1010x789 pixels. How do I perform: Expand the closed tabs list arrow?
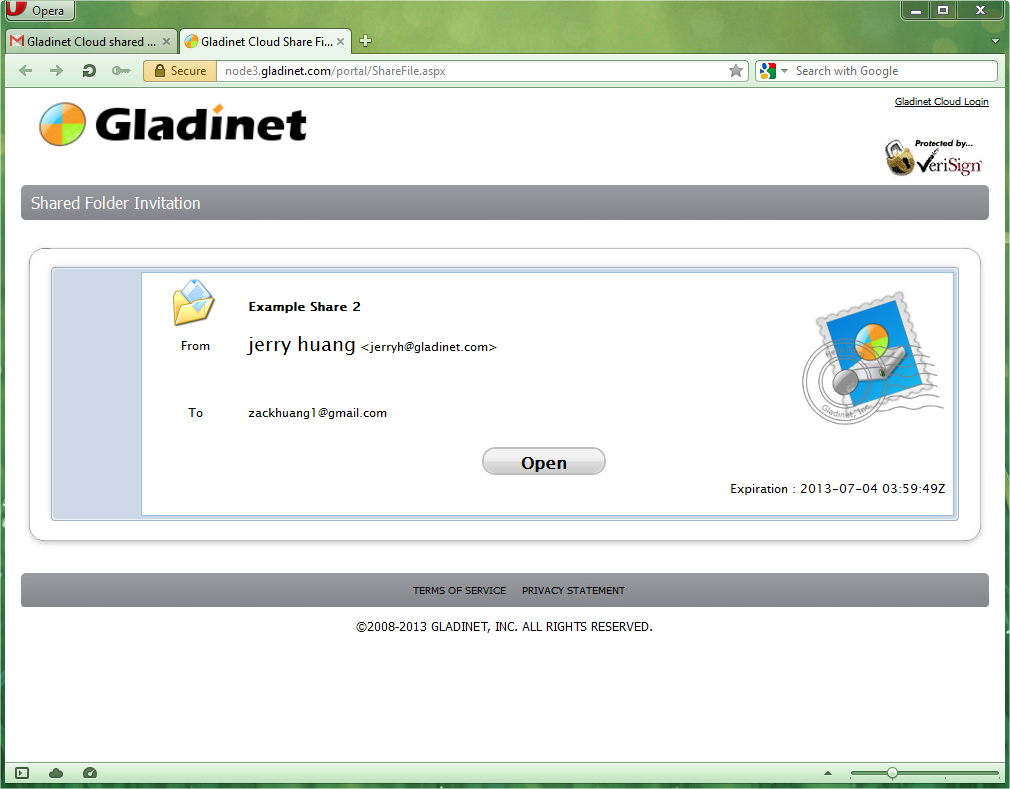pyautogui.click(x=995, y=41)
